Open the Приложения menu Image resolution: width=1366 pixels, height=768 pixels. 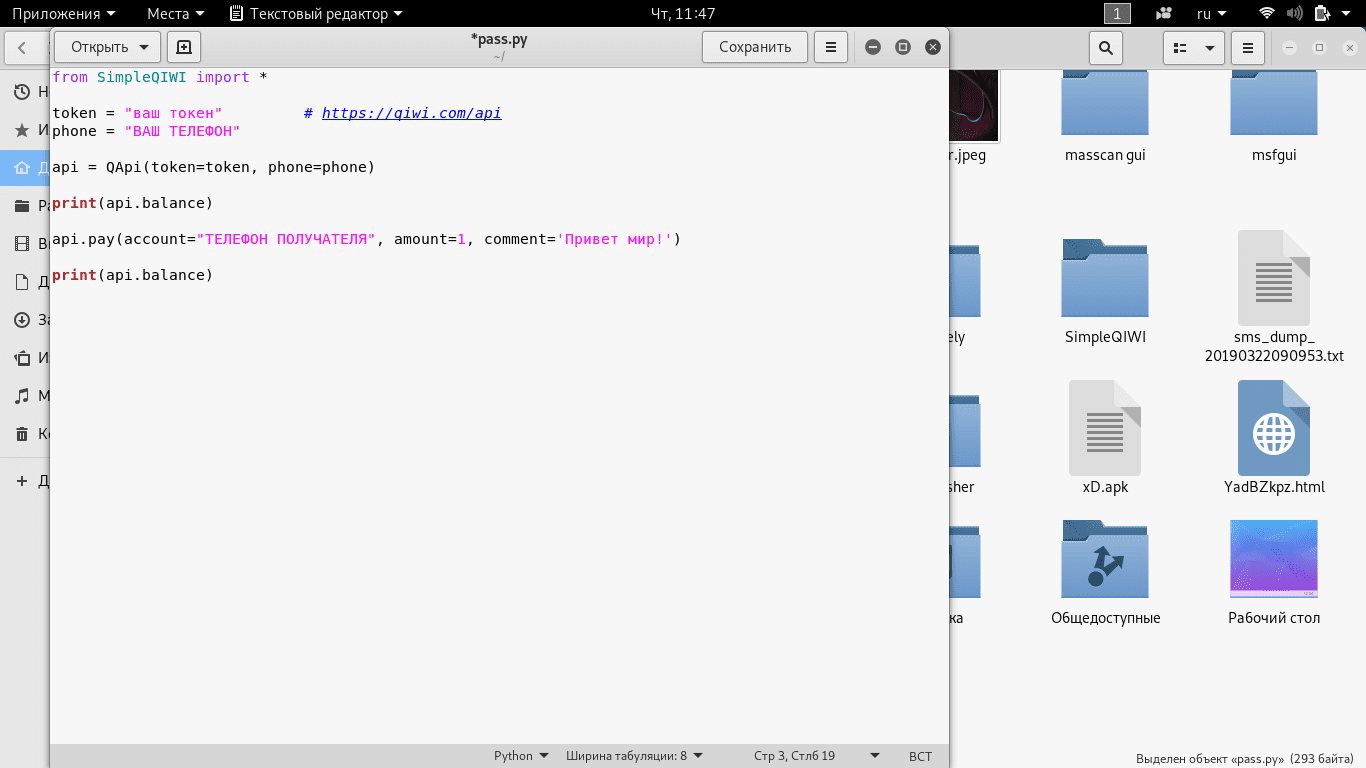(x=63, y=14)
